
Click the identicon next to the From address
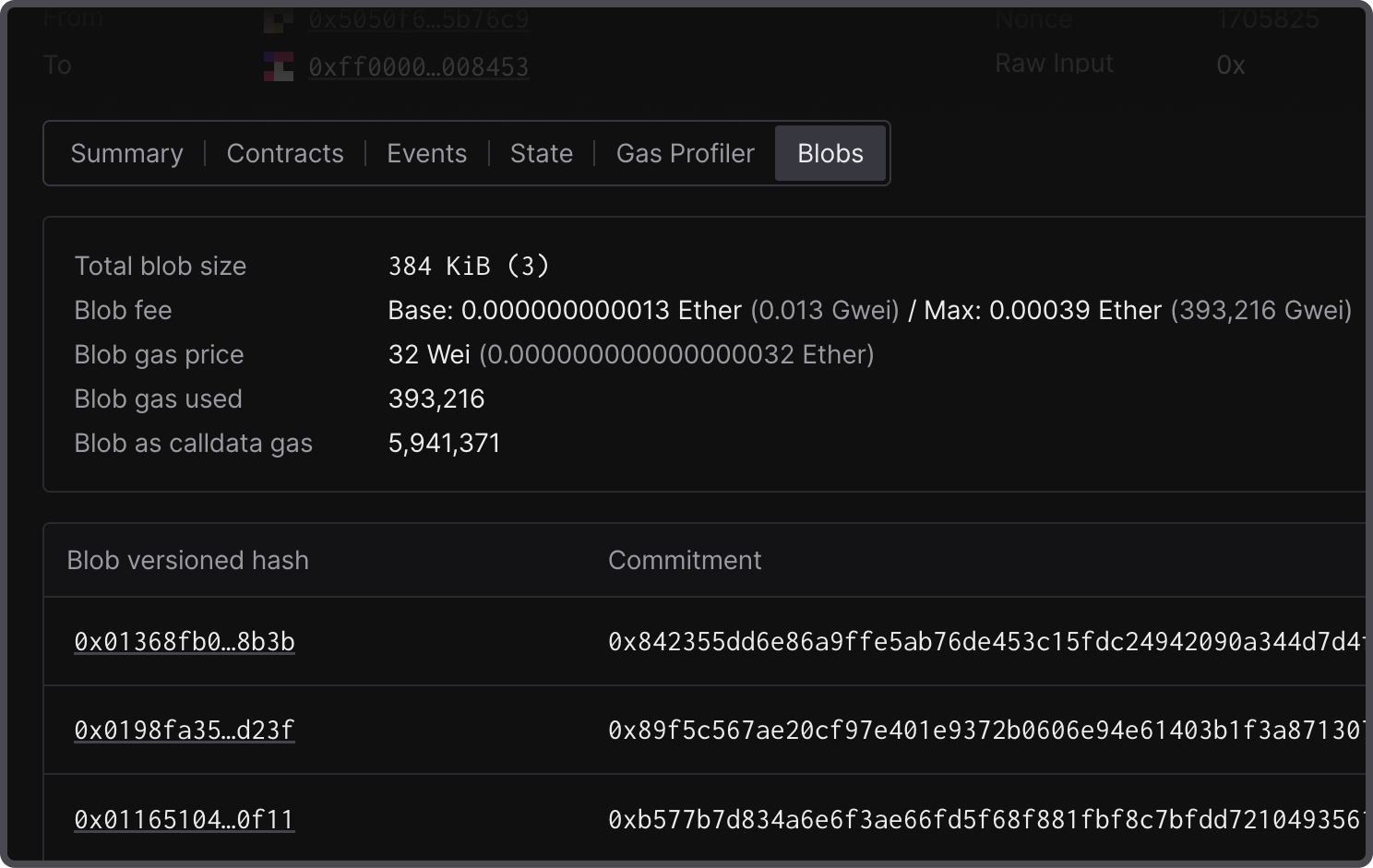pyautogui.click(x=278, y=18)
